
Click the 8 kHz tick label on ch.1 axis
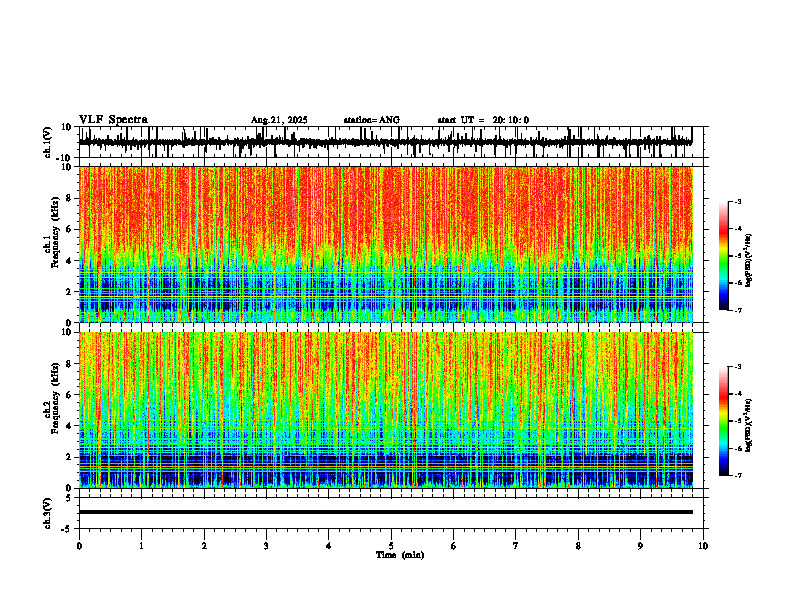click(x=70, y=198)
